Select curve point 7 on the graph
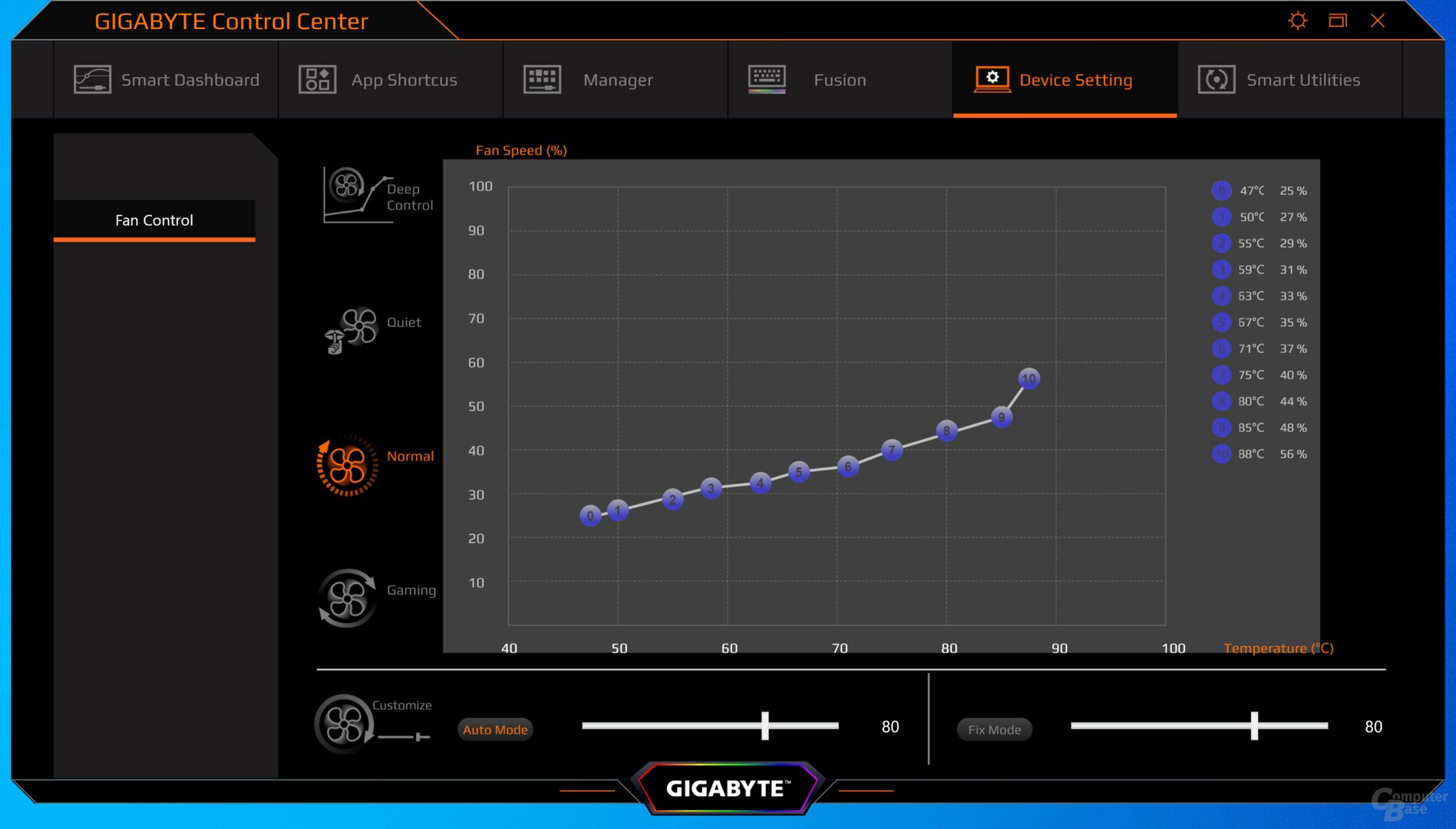 891,451
